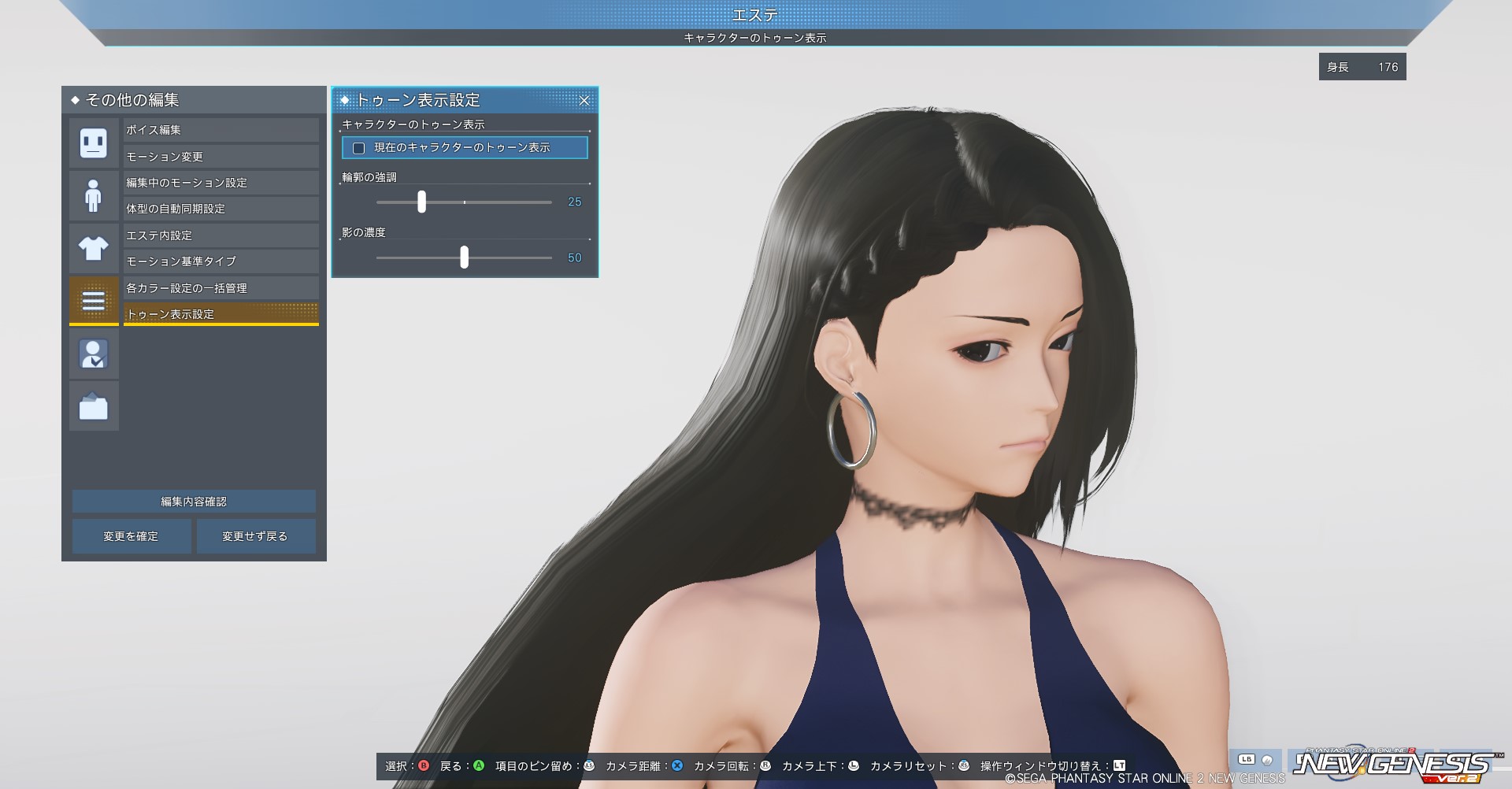Open 編集中のモーション設定 entry
This screenshot has height=789, width=1512.
(x=221, y=183)
